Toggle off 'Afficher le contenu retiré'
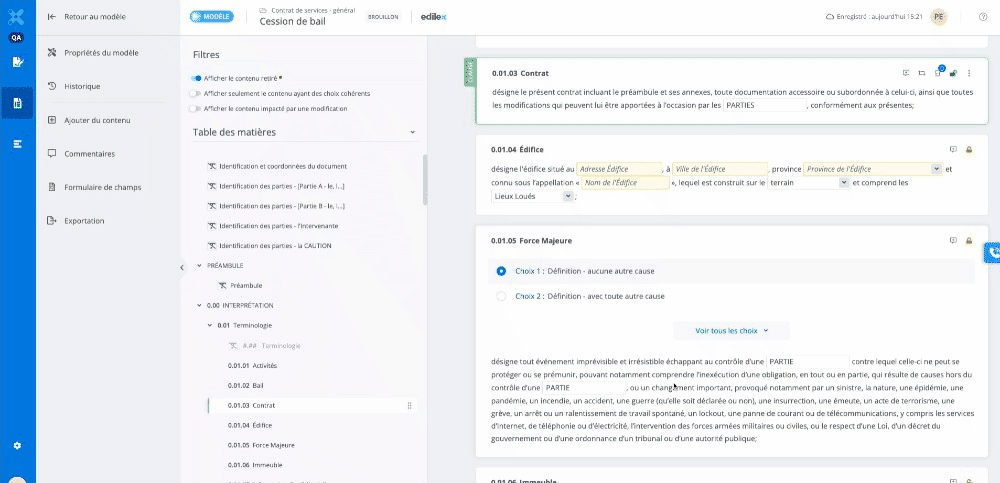 [x=197, y=77]
